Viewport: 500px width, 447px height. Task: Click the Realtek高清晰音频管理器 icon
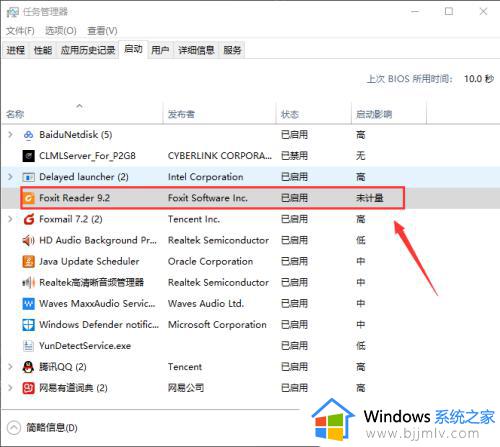(28, 283)
